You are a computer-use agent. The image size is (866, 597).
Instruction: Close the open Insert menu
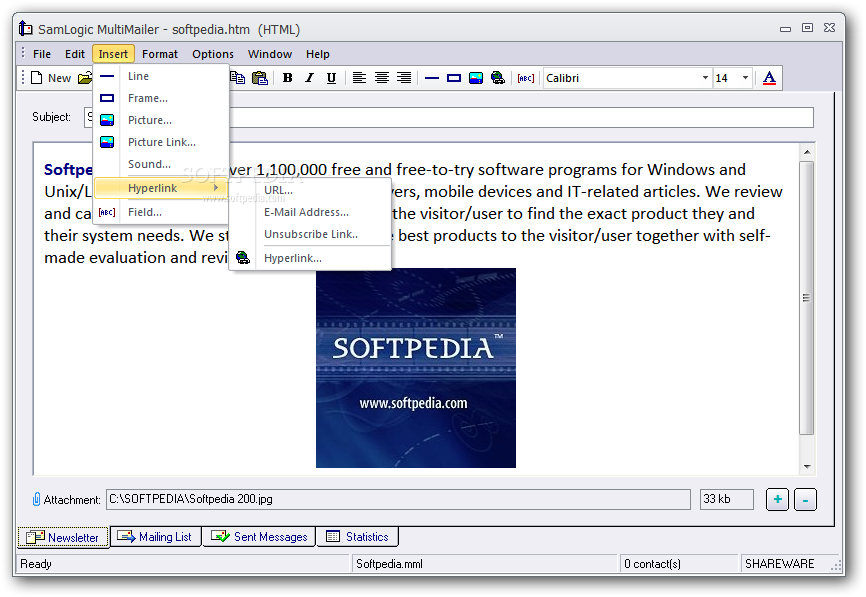coord(113,54)
